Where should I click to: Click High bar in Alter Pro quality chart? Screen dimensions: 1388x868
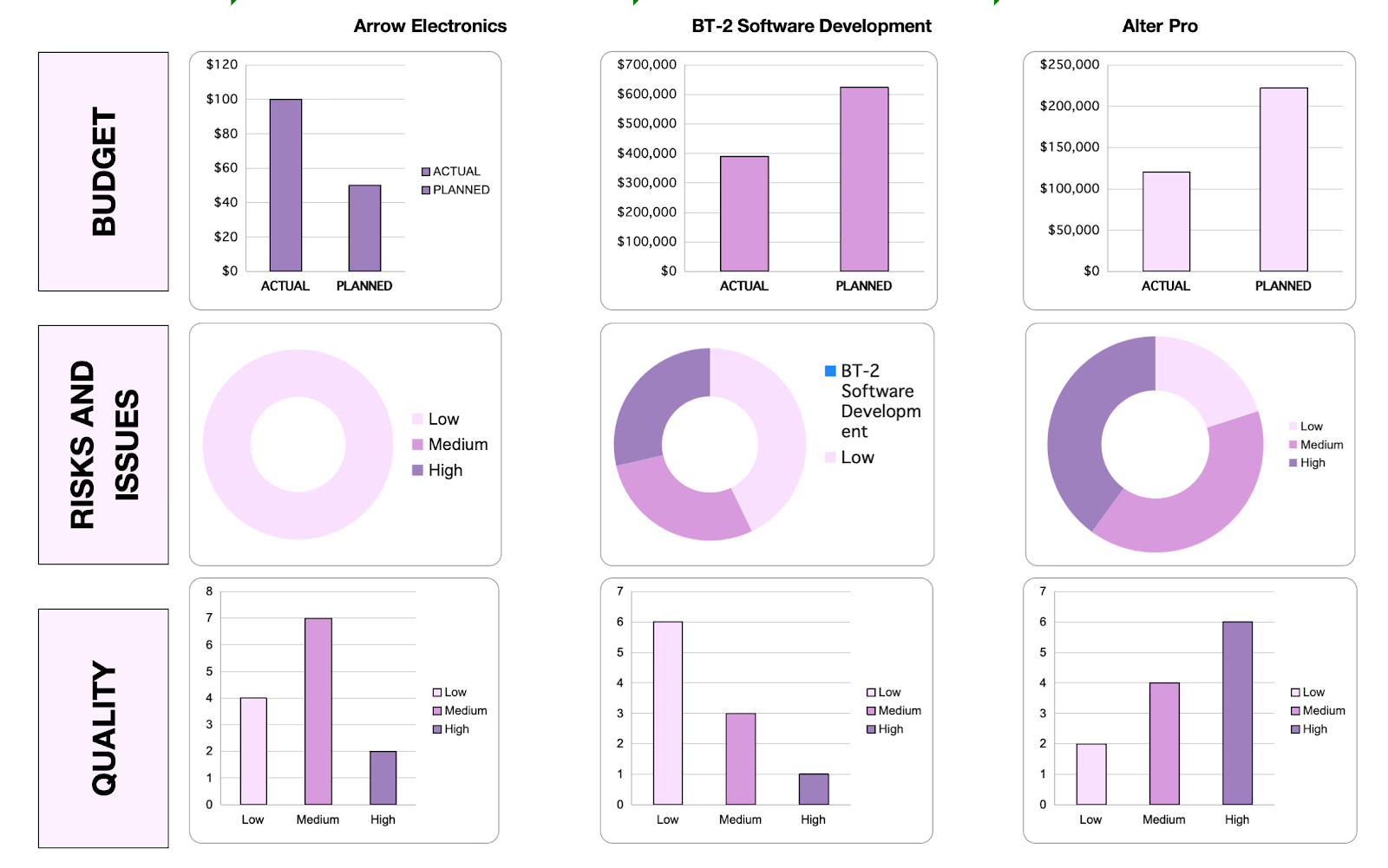1237,713
